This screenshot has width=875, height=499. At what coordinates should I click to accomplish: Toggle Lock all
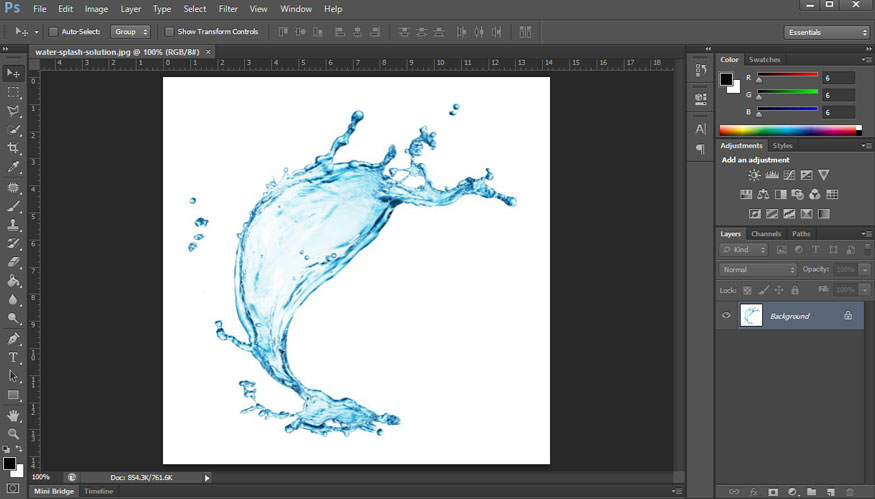point(795,290)
